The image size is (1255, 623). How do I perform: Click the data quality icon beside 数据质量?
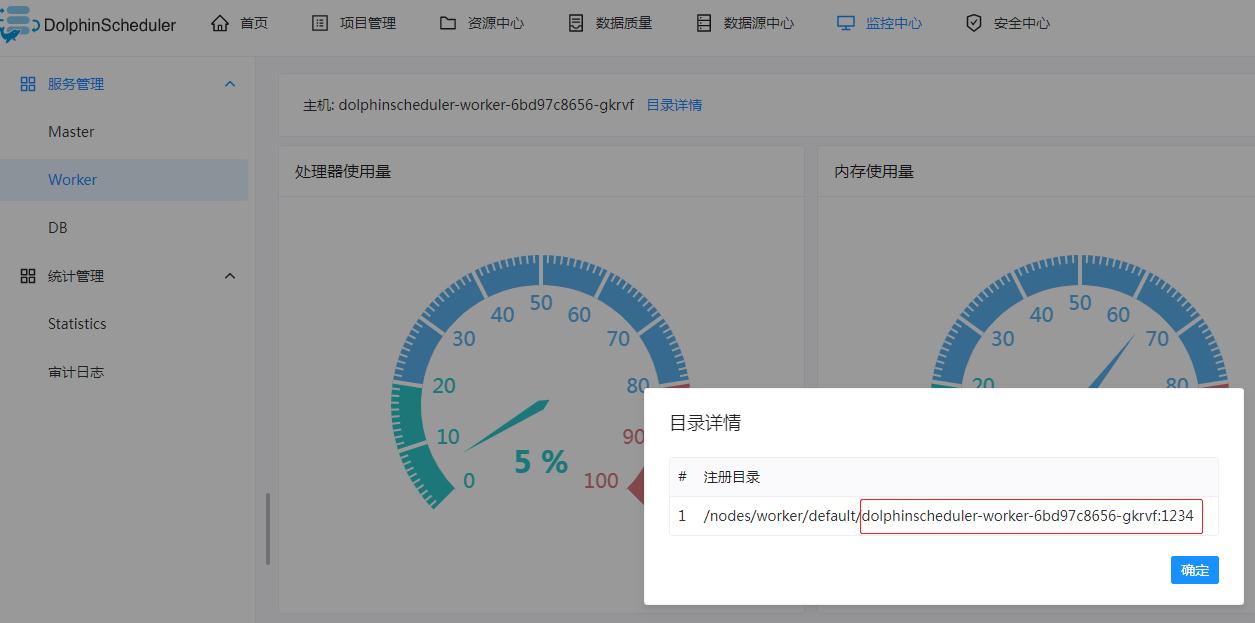pyautogui.click(x=576, y=22)
